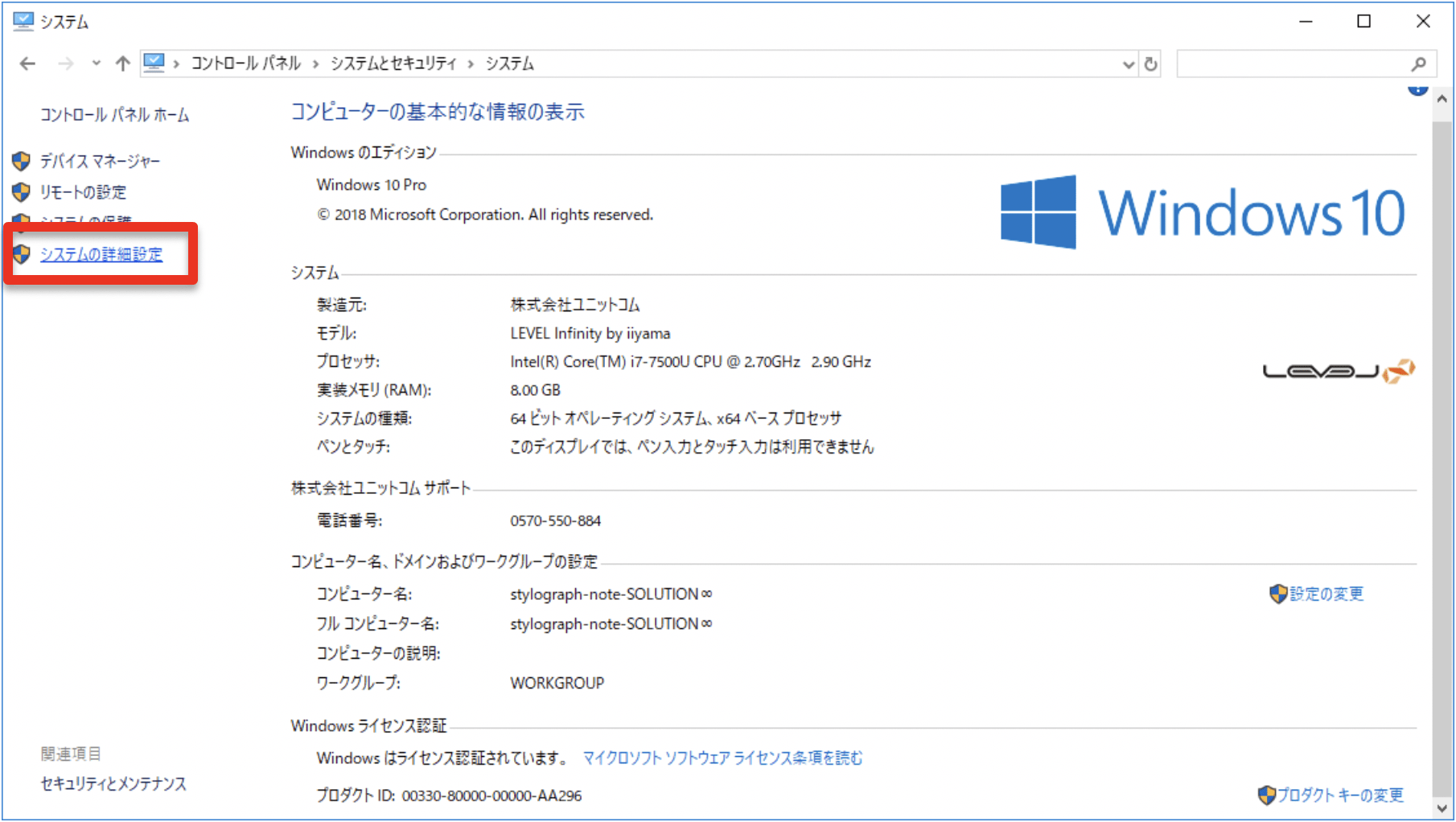The width and height of the screenshot is (1456, 822).
Task: Click shield icon beside プロダクト キーの変更
Action: coord(1267,795)
